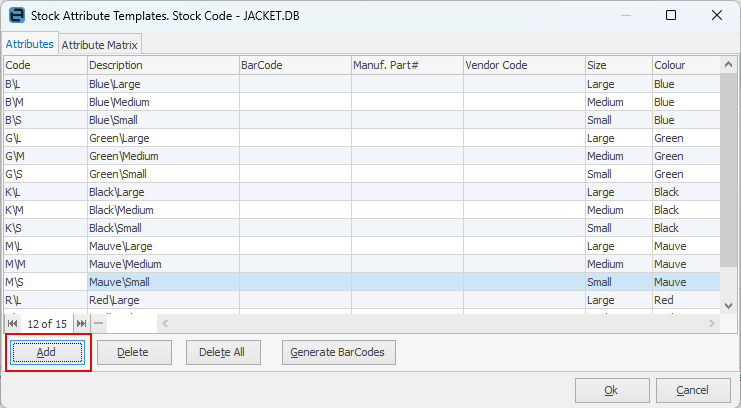Select the R\L code cell
This screenshot has width=741, height=408.
(x=45, y=300)
